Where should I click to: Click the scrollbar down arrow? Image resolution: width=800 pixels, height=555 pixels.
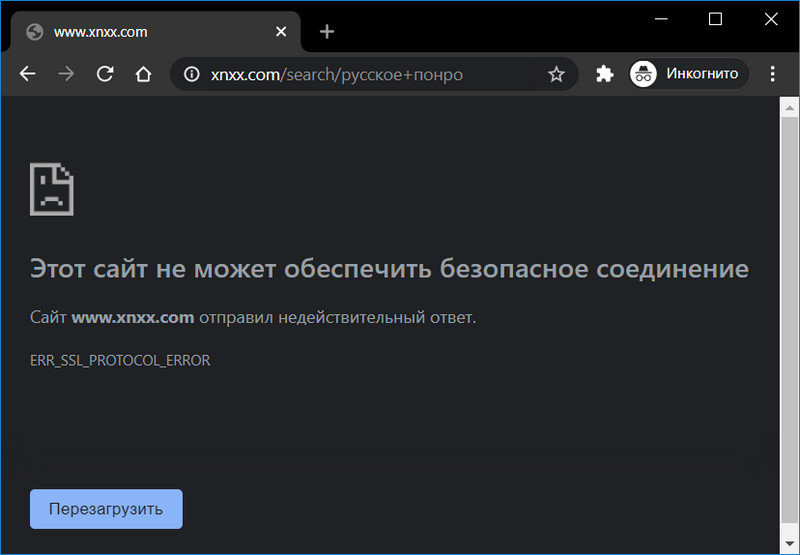(790, 544)
